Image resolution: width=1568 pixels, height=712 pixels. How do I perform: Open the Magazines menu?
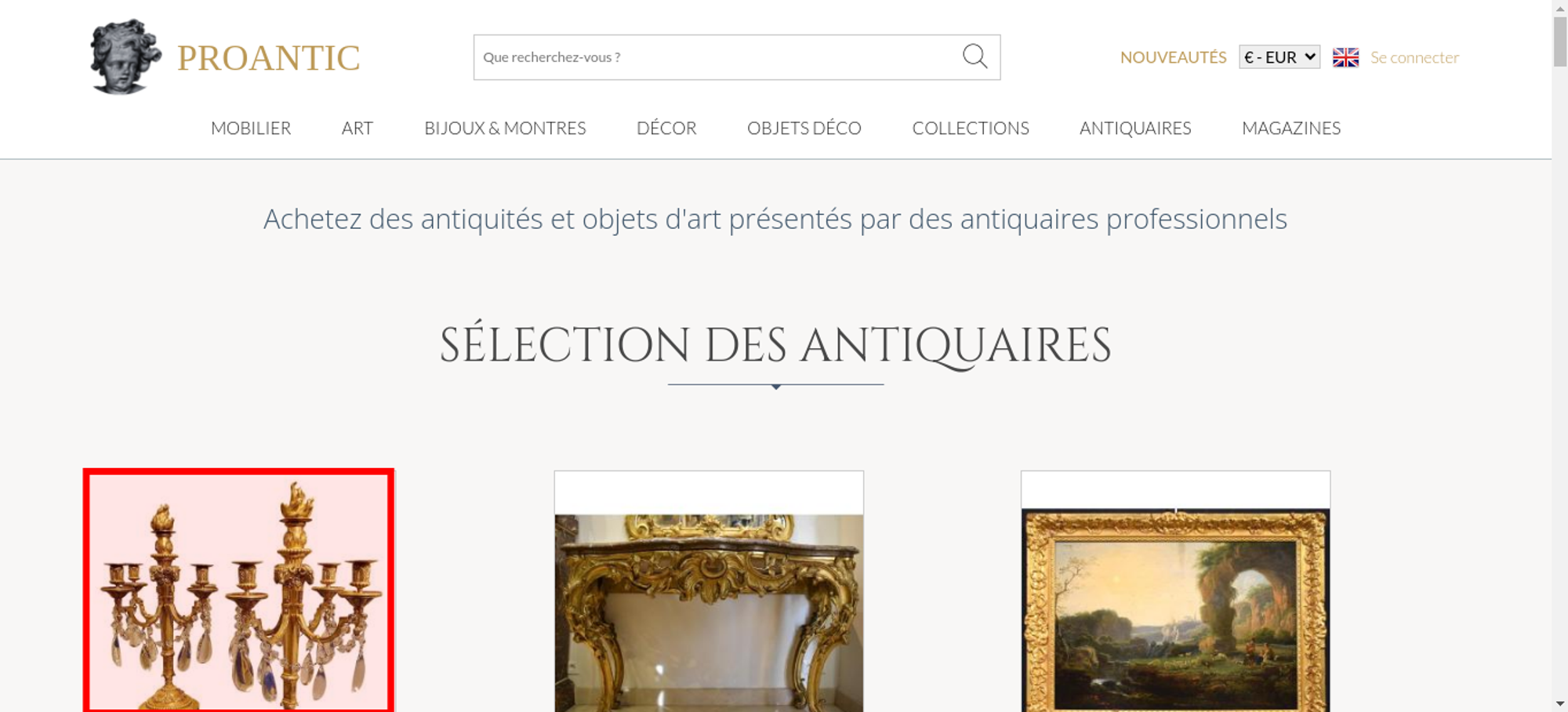(1291, 128)
